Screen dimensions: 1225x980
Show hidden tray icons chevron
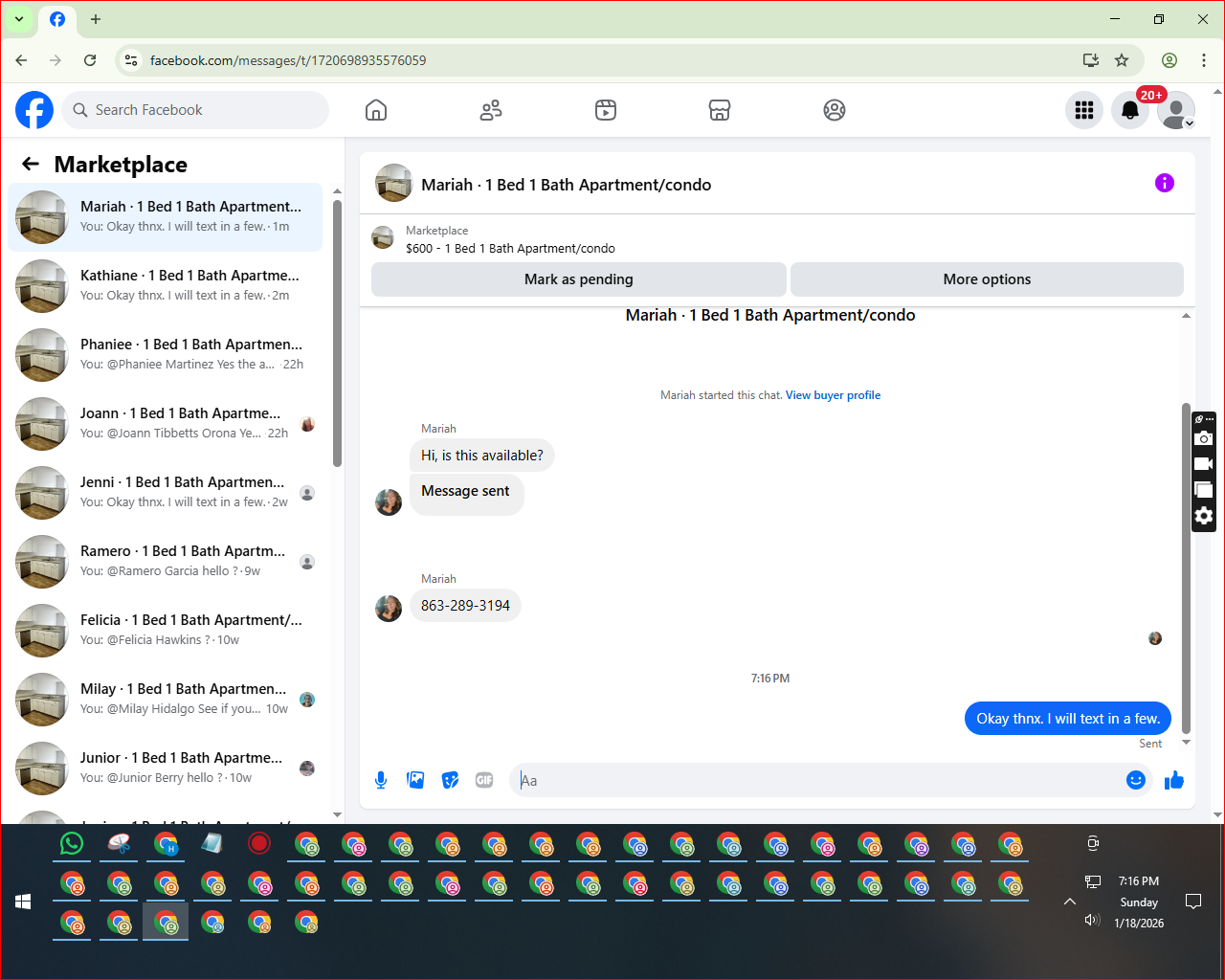pos(1070,902)
